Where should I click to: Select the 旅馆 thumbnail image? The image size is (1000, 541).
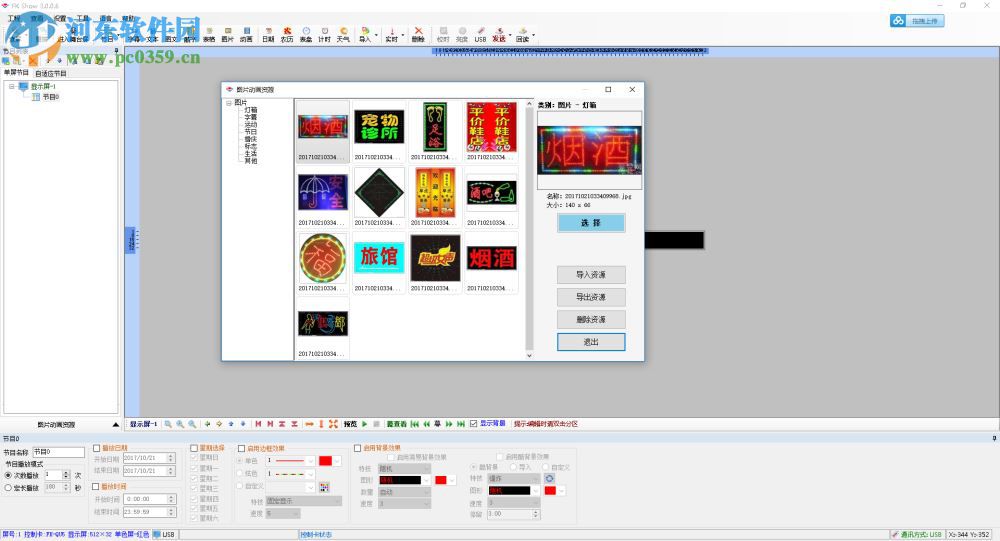[379, 257]
